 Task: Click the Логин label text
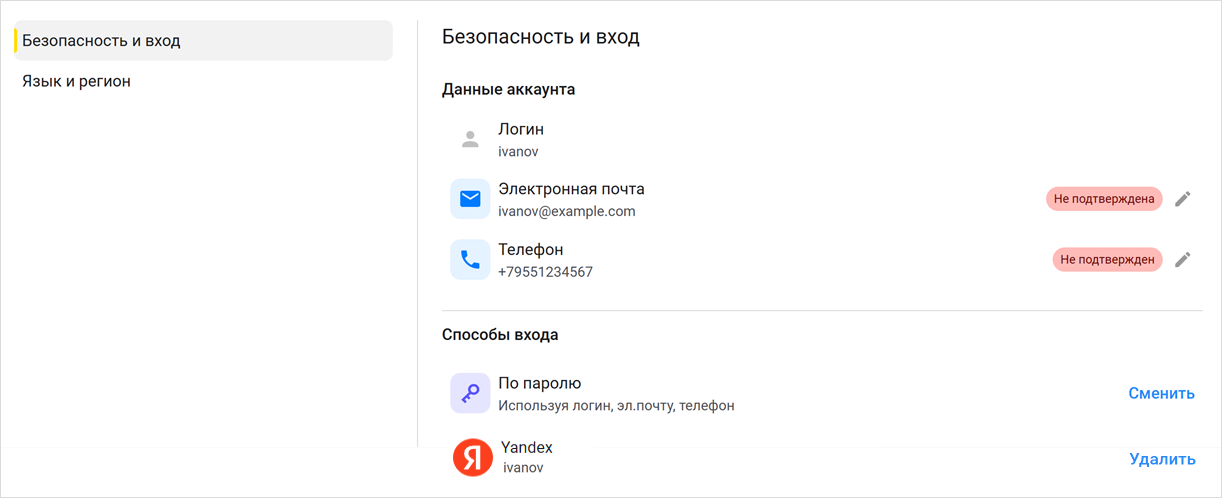click(521, 130)
